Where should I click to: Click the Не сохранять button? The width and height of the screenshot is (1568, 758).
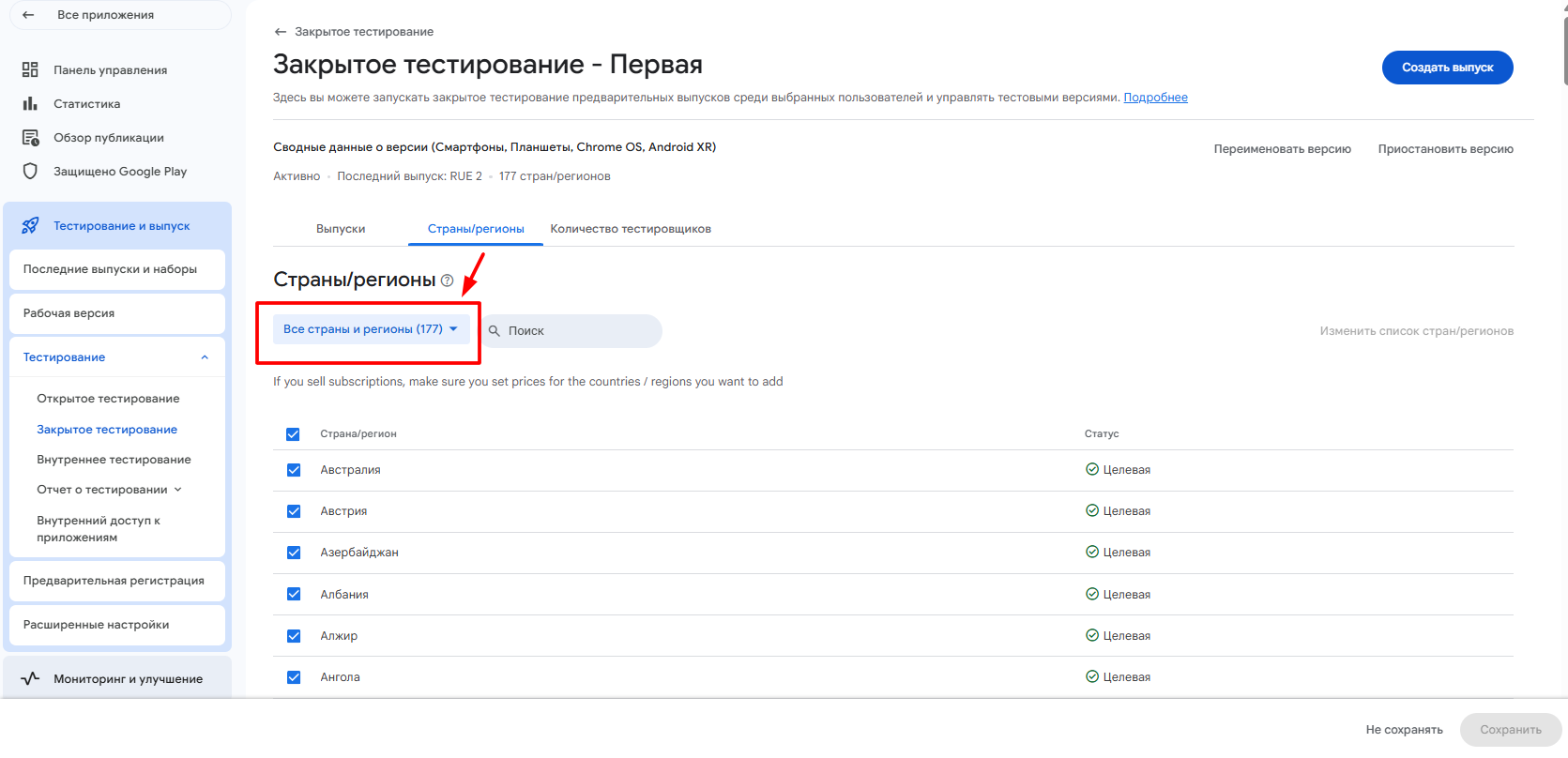click(1404, 730)
